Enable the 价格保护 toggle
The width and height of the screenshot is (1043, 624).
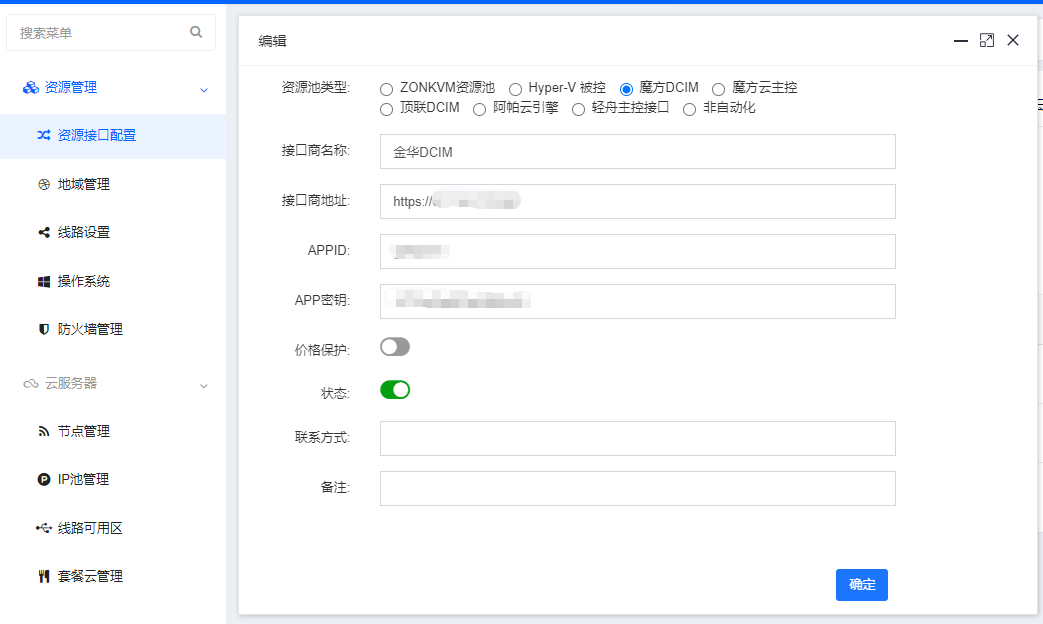pyautogui.click(x=395, y=345)
